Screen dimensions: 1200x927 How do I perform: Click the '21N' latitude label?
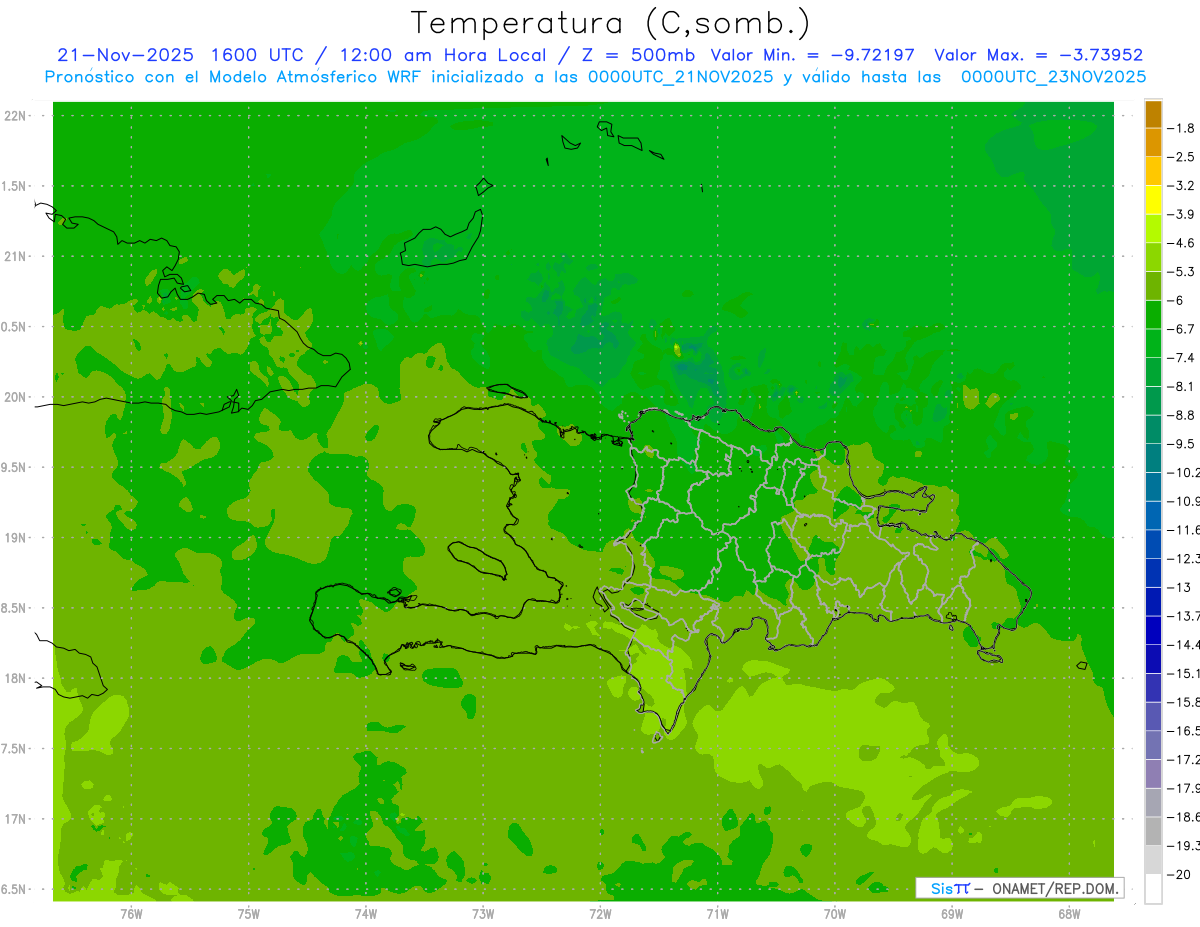tap(17, 257)
